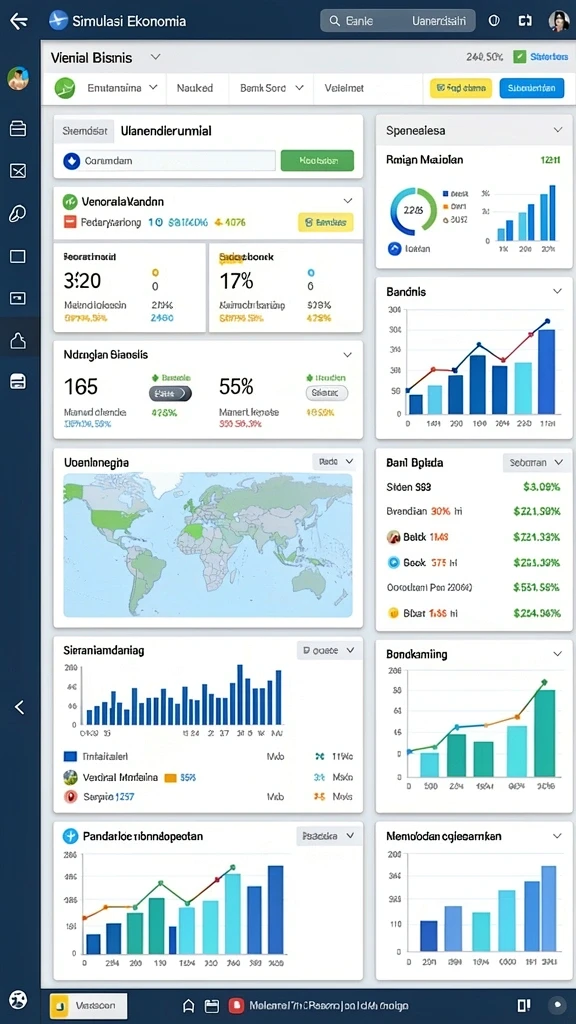Toggle the dark pill switch under 165
The image size is (576, 1024).
pos(170,393)
